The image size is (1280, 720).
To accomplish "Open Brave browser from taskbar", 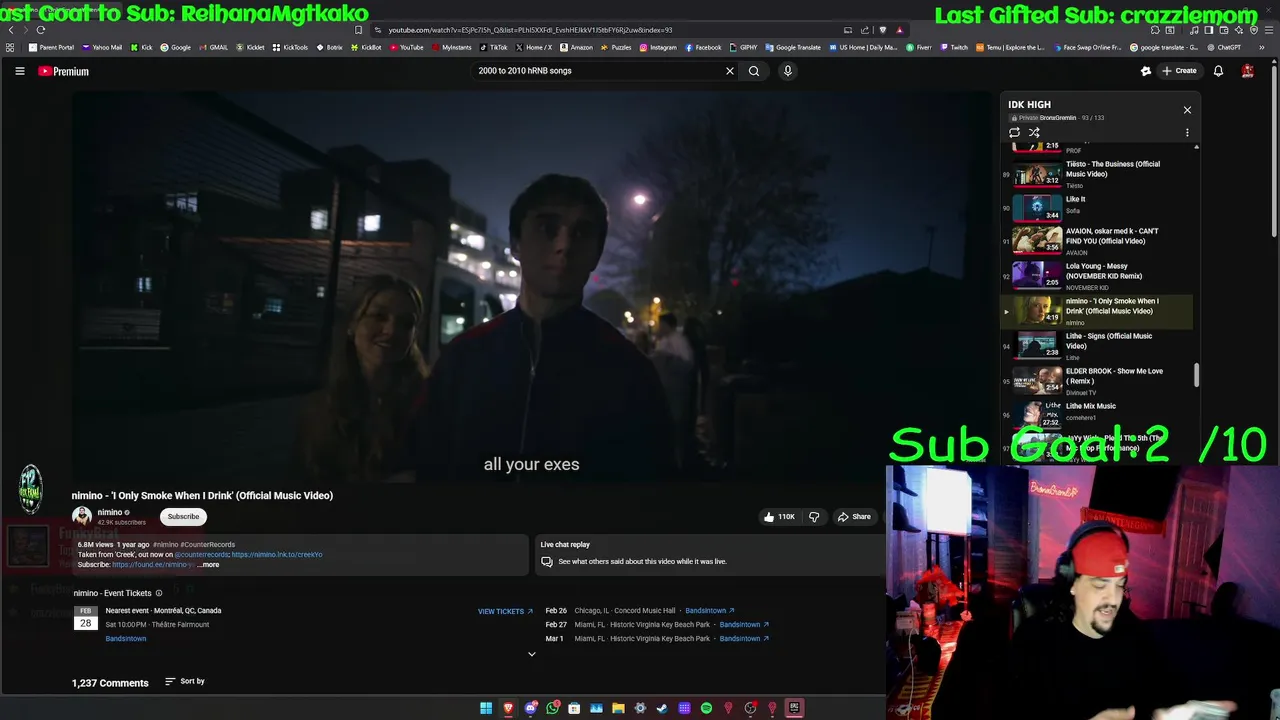I will click(x=508, y=708).
